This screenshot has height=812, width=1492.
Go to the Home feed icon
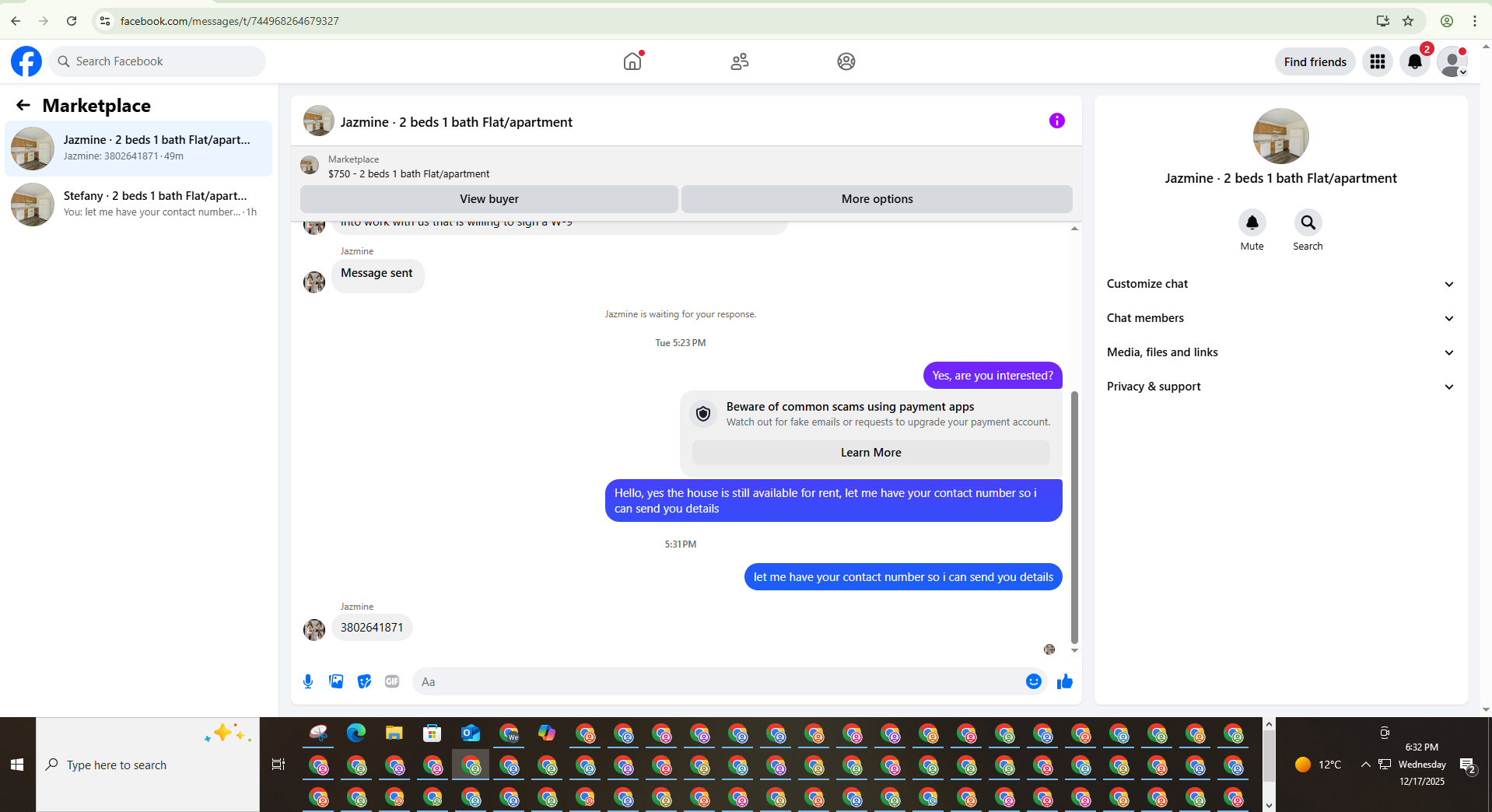(x=632, y=61)
